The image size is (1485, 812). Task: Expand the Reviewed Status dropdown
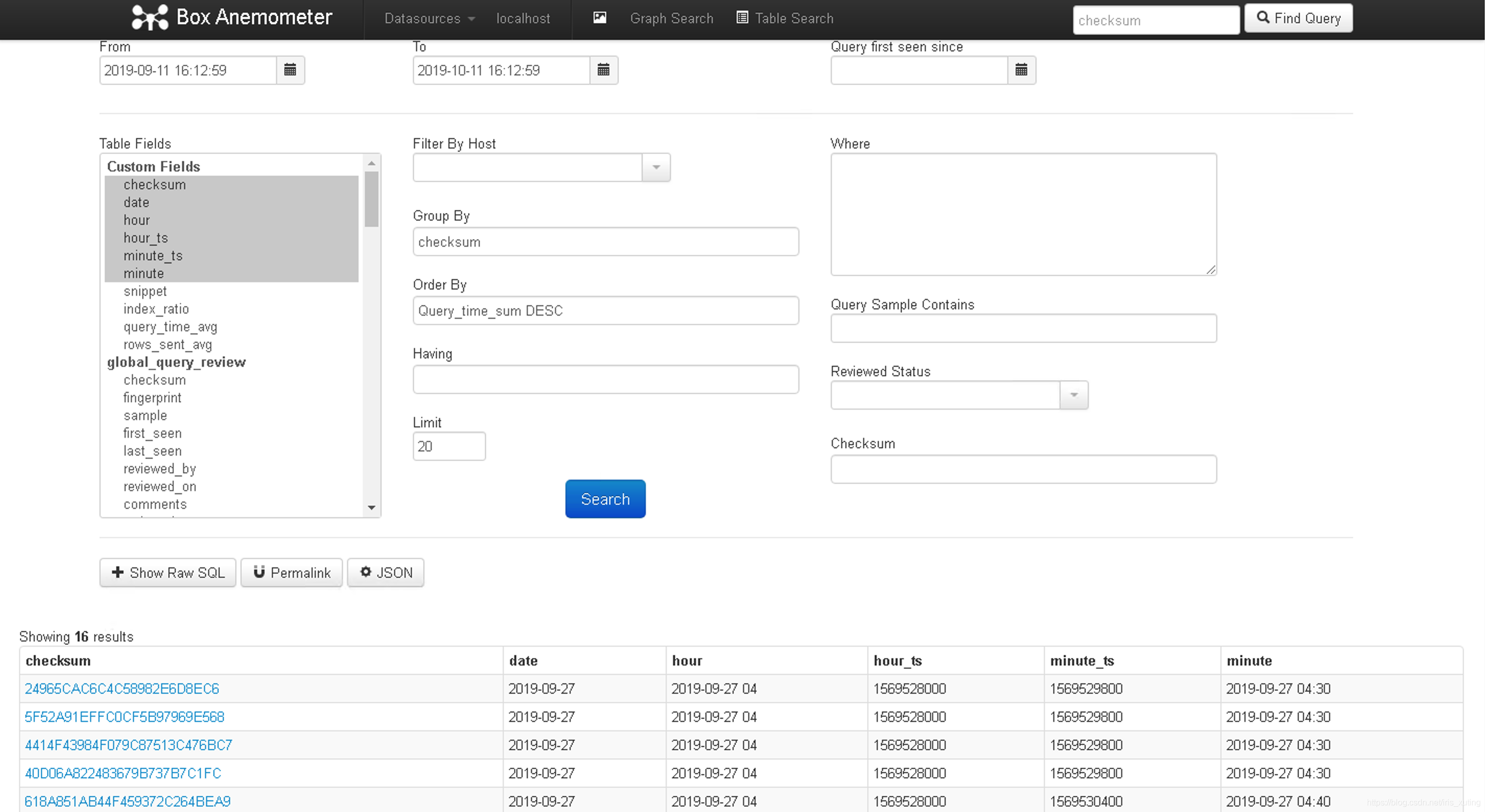click(1073, 396)
